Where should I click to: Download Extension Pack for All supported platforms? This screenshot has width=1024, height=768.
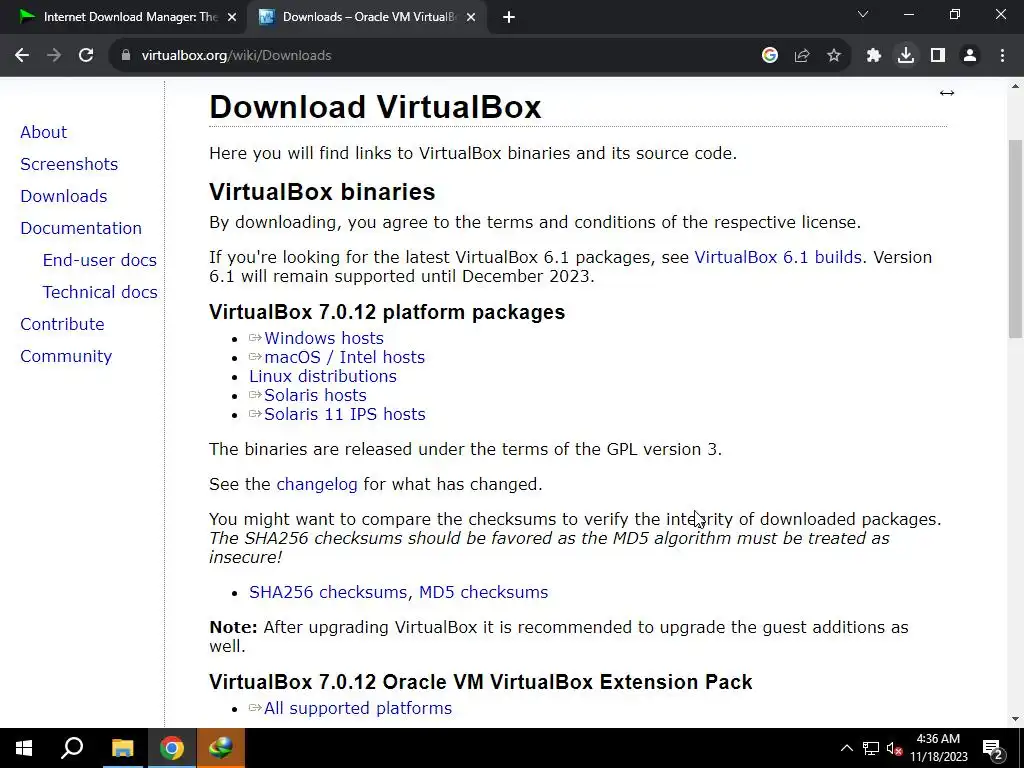(358, 708)
